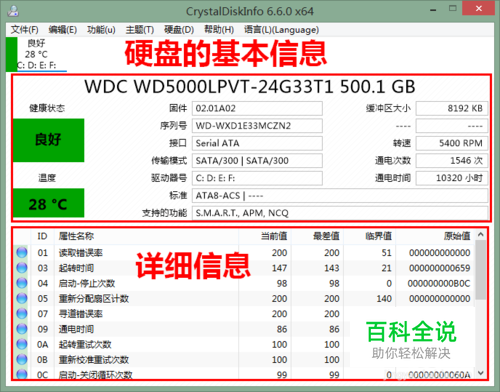Click the serial number field WD-WXD1E33MCZN2

pos(257,126)
